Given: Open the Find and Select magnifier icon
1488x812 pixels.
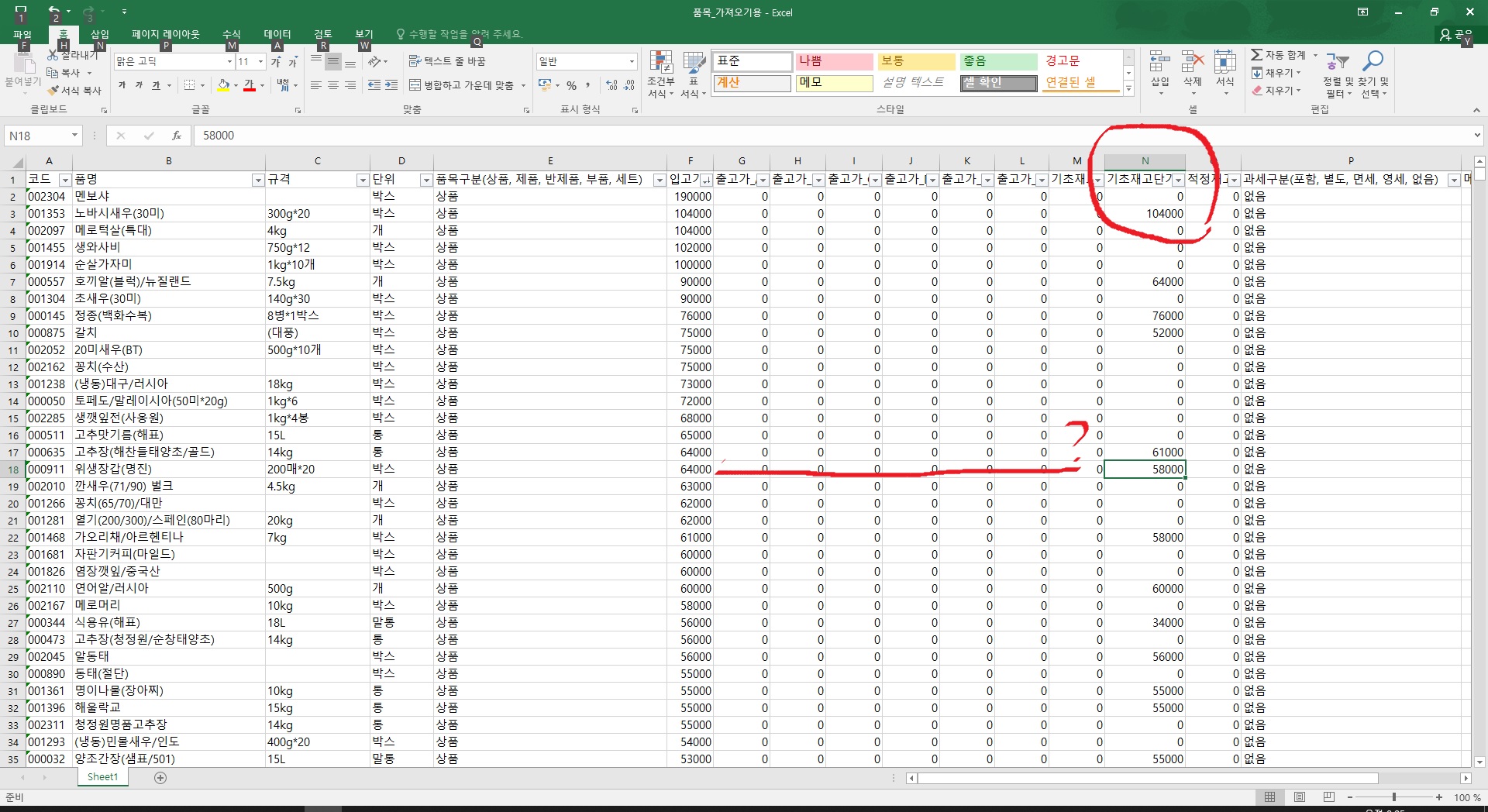Looking at the screenshot, I should coord(1373,61).
